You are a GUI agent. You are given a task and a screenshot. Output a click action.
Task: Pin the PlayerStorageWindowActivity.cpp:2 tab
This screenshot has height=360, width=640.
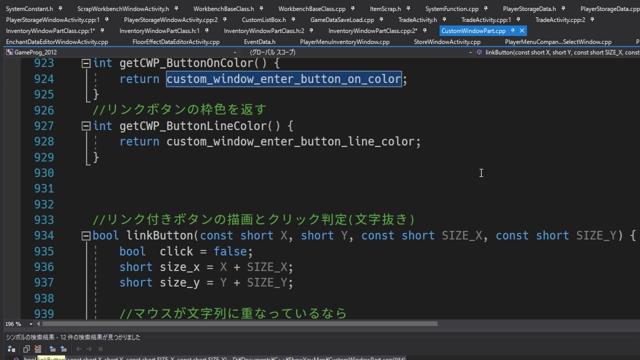click(224, 19)
